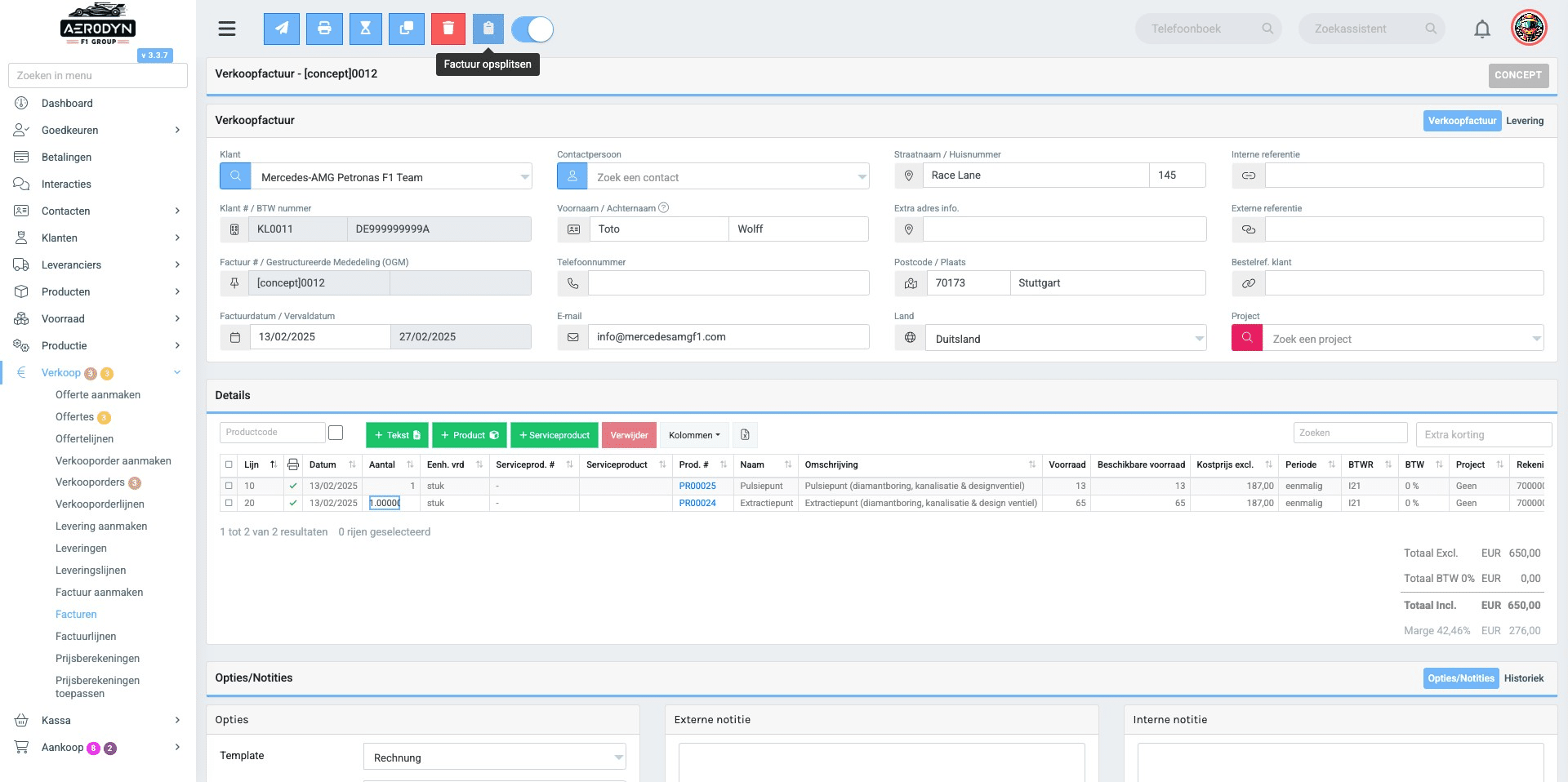The height and width of the screenshot is (782, 1568).
Task: Click the calendar icon beside Factuurdatum
Action: 235,337
